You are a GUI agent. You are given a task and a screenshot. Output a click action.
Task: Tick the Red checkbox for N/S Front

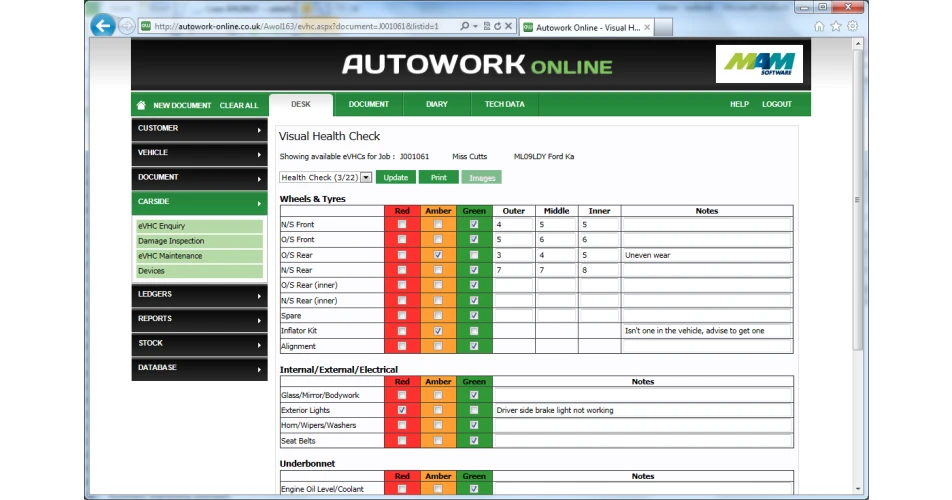click(x=401, y=225)
